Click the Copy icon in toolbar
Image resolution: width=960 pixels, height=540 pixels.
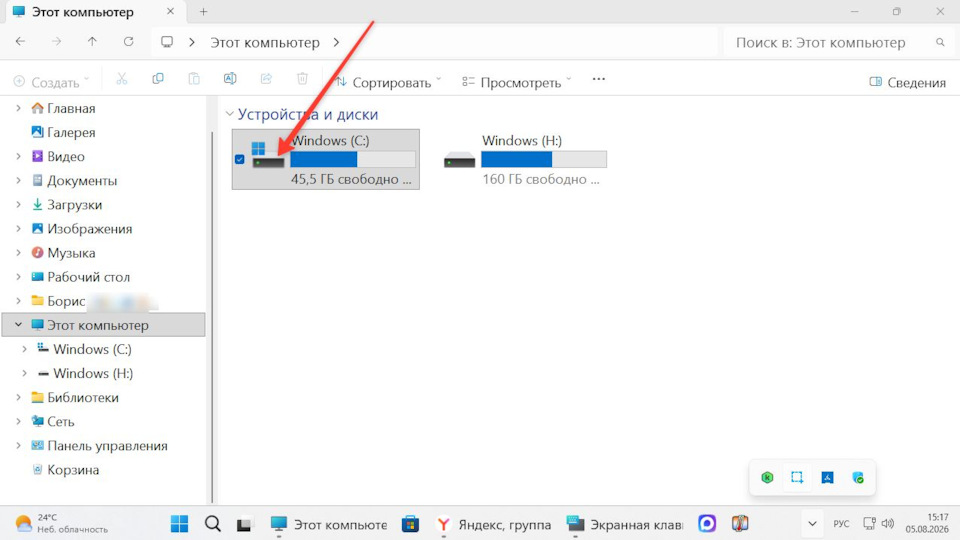point(158,79)
